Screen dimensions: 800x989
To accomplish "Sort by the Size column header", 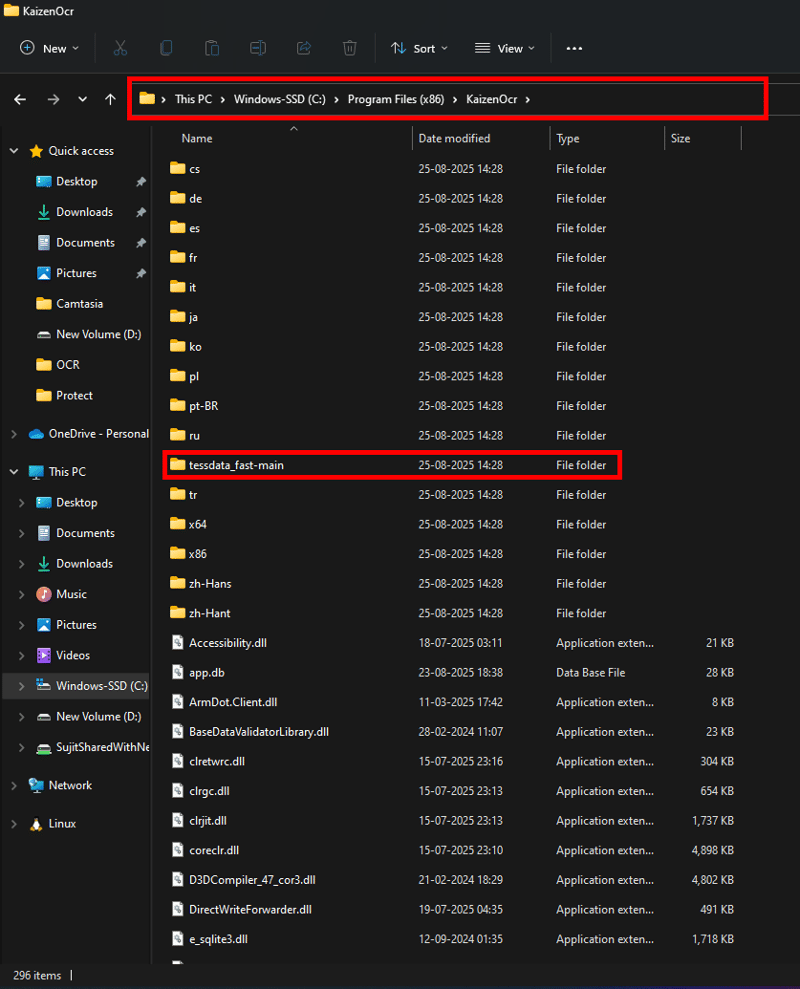I will (681, 138).
